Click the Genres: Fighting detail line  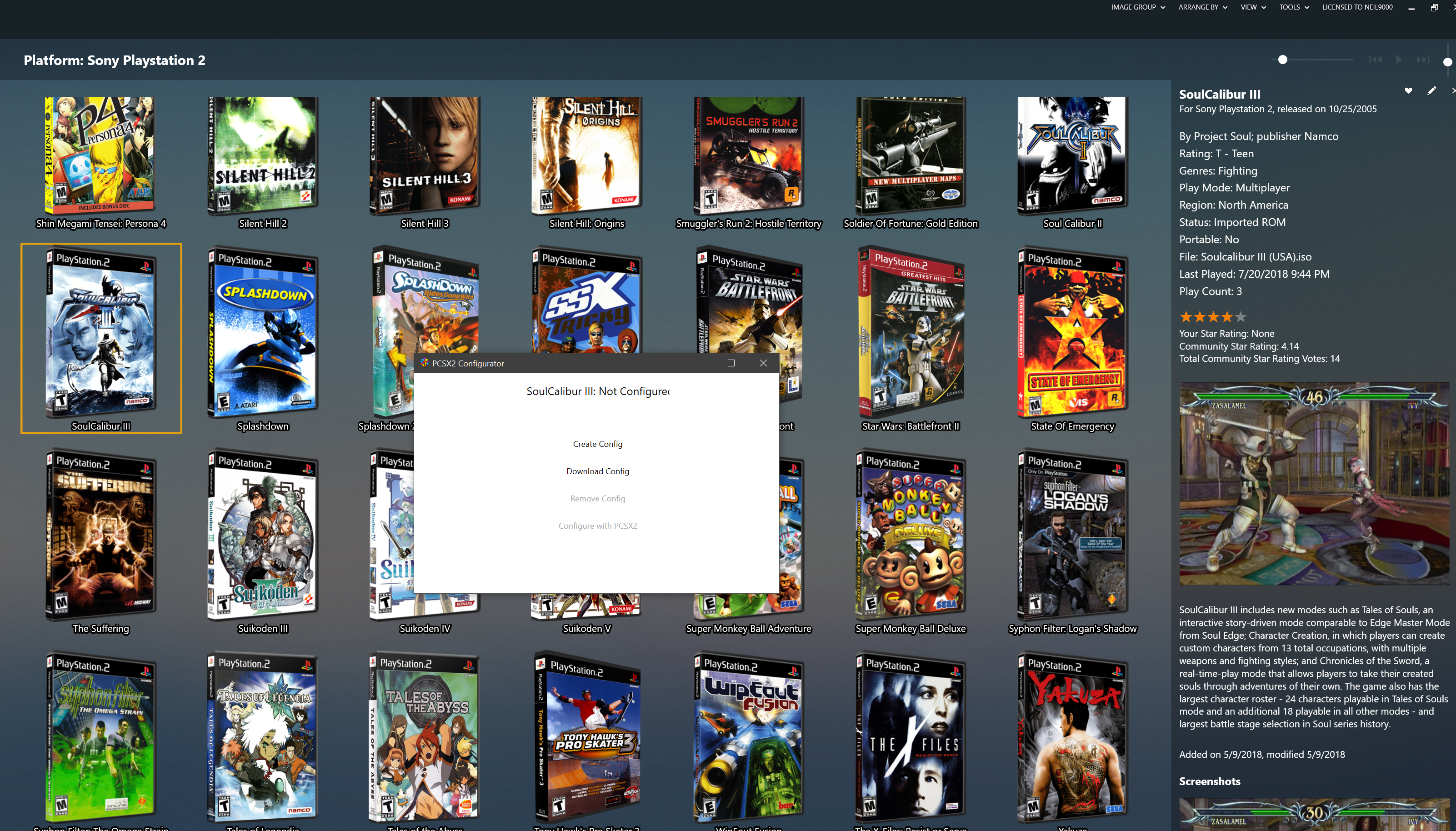[1218, 170]
